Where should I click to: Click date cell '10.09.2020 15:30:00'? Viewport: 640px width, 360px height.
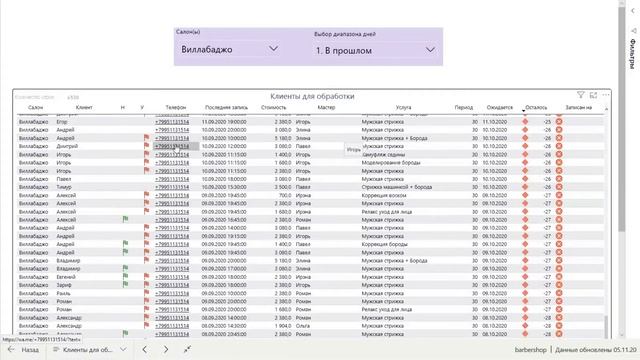[224, 187]
